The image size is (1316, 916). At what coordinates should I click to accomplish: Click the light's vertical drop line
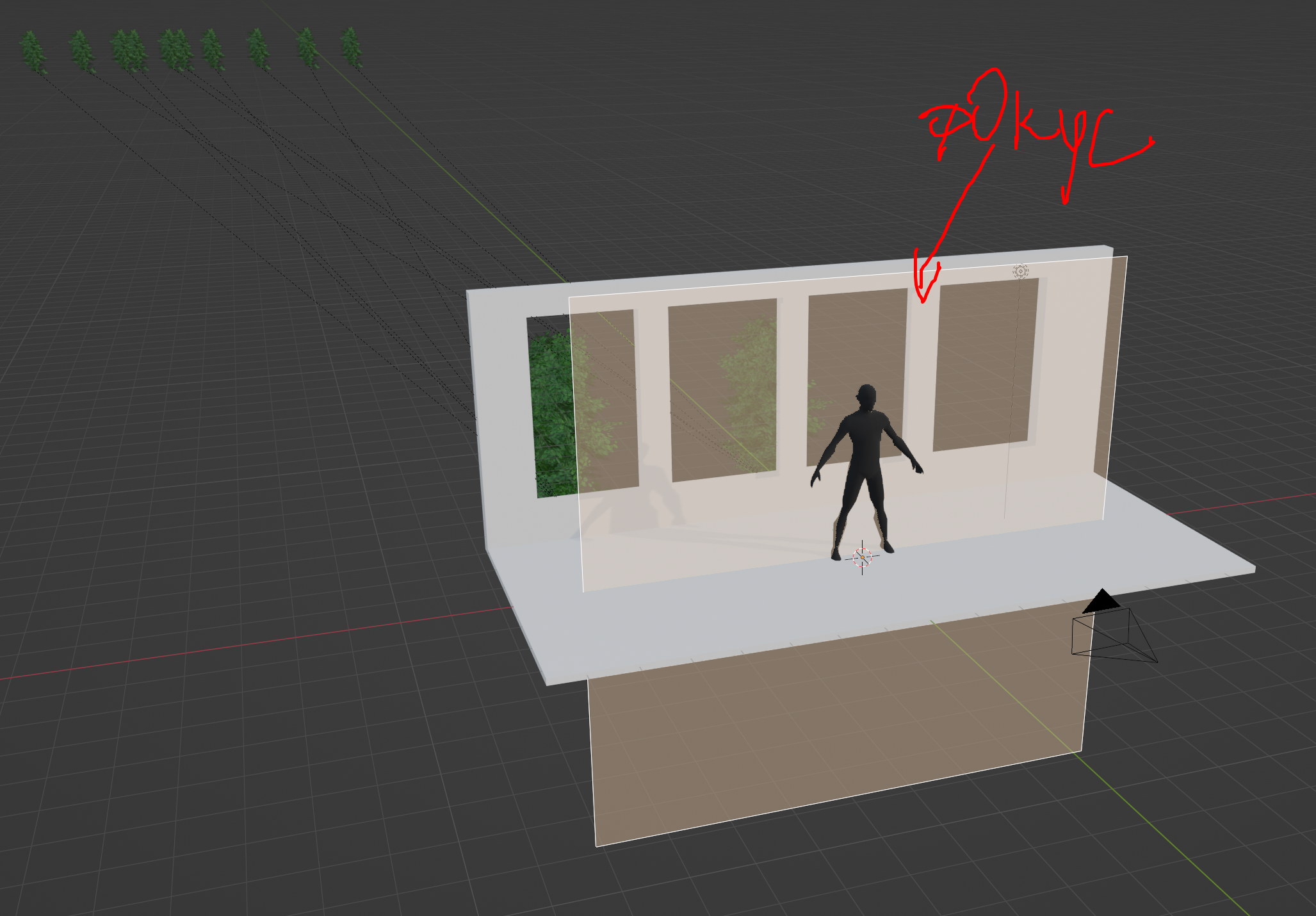pyautogui.click(x=1012, y=397)
